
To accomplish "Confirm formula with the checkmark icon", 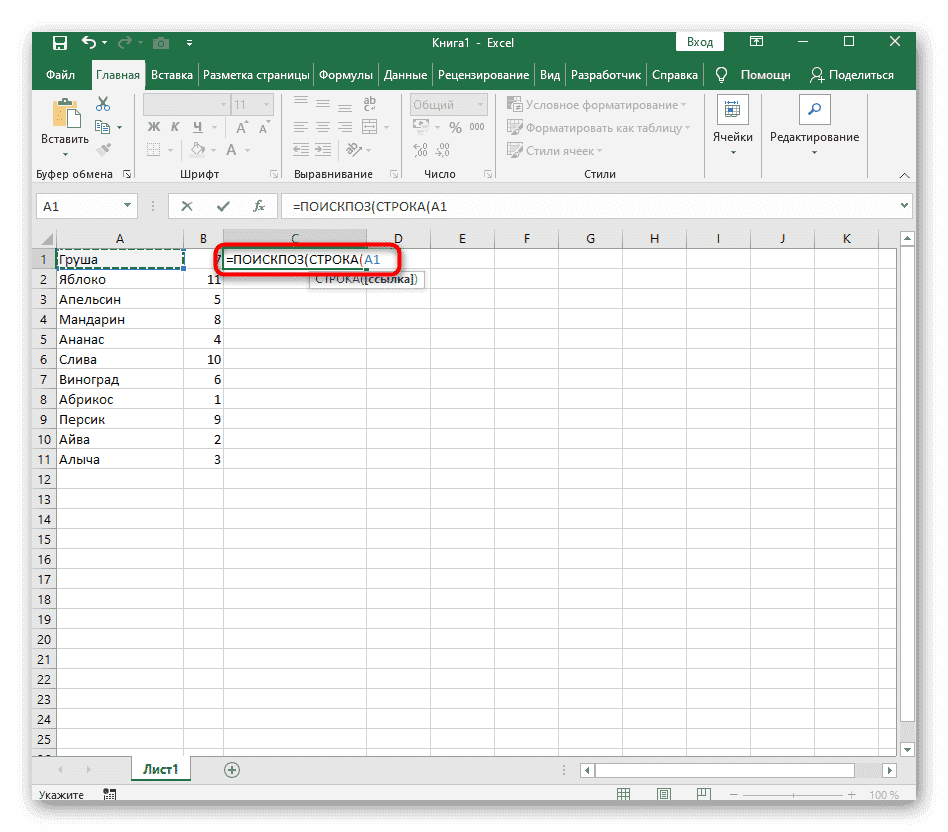I will [222, 206].
